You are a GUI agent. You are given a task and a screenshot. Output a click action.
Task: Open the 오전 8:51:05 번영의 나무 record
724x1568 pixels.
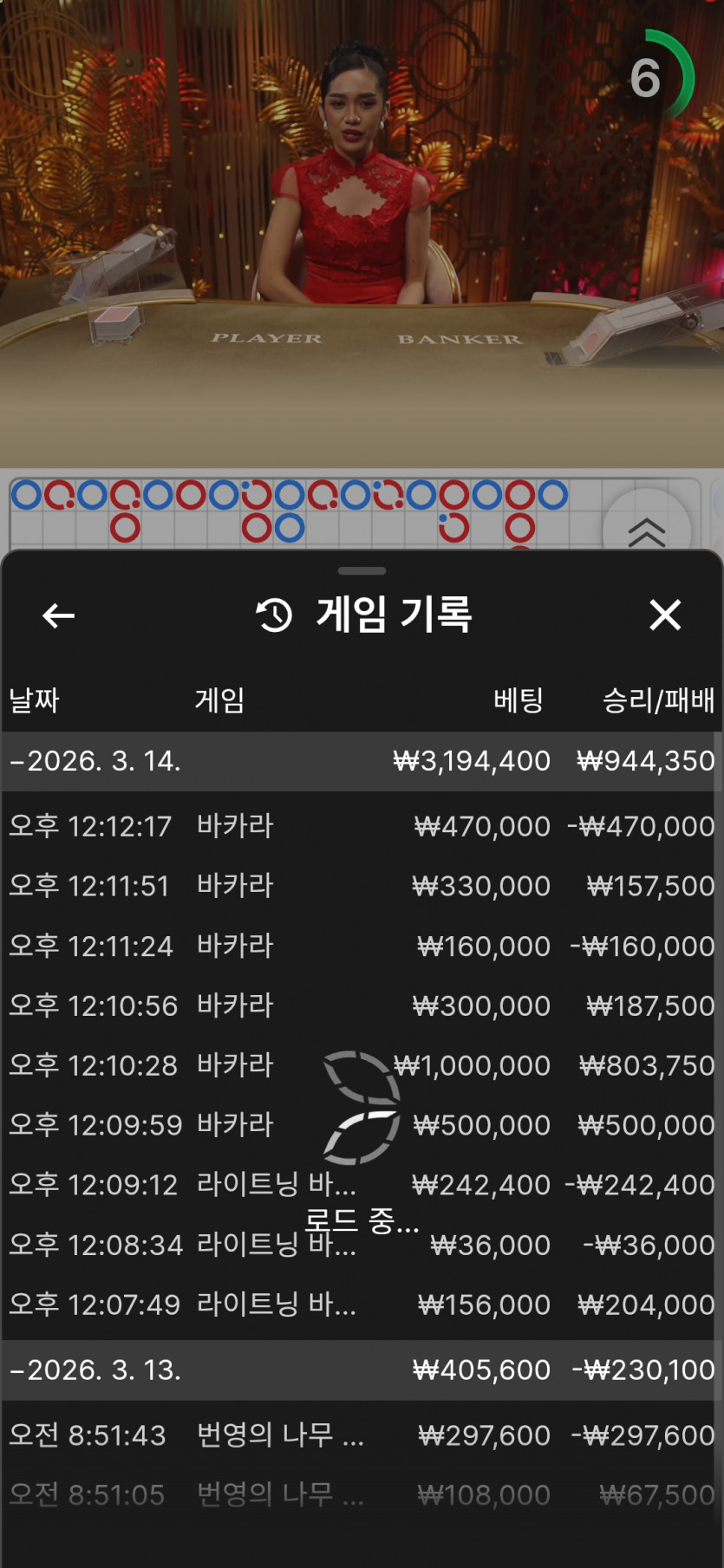pyautogui.click(x=362, y=1495)
